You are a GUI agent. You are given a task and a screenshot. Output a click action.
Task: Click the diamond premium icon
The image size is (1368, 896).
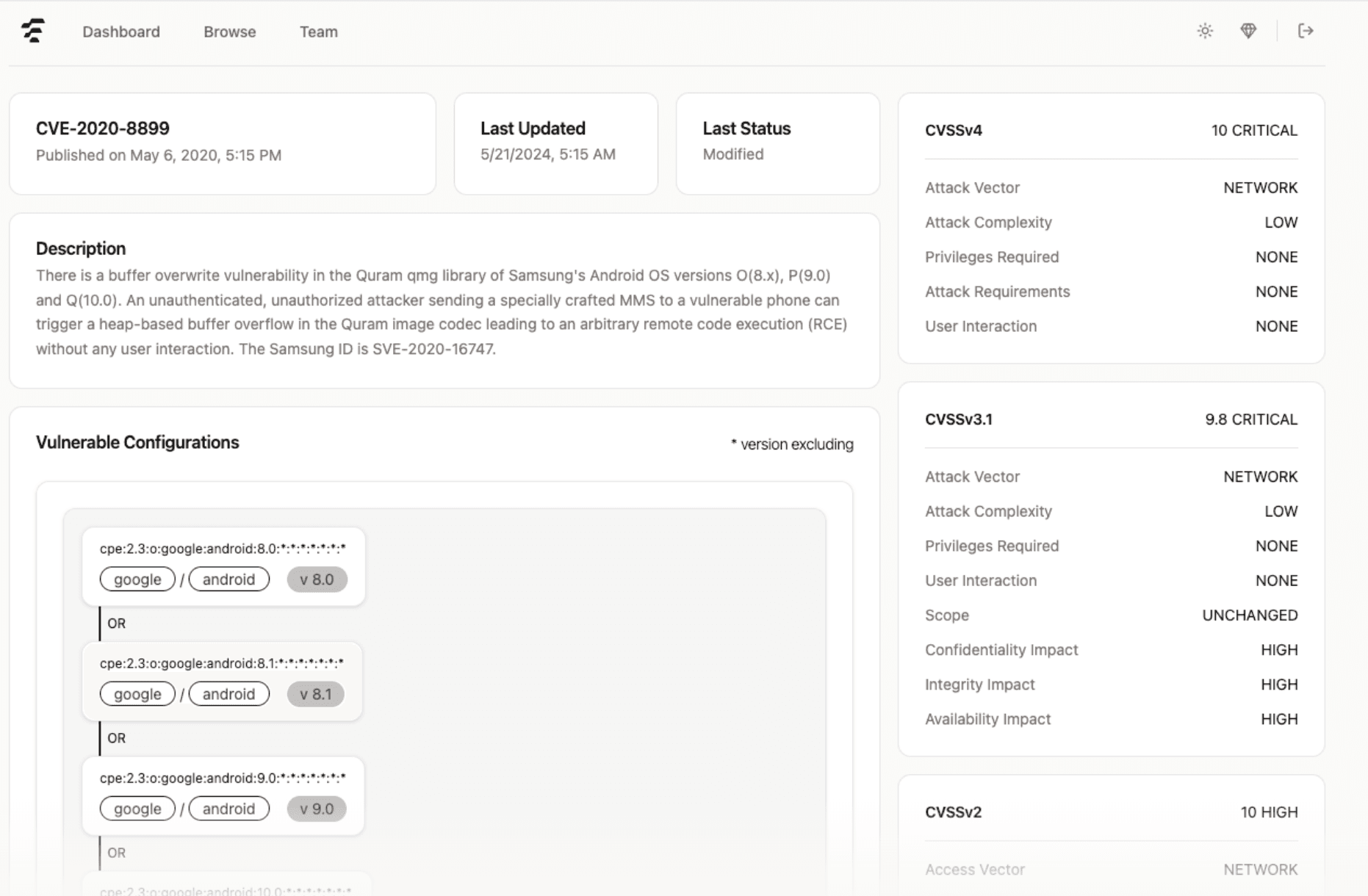coord(1248,31)
